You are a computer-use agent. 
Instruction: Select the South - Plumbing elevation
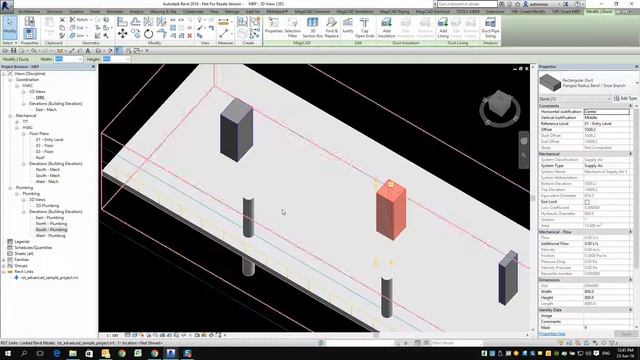(x=51, y=230)
